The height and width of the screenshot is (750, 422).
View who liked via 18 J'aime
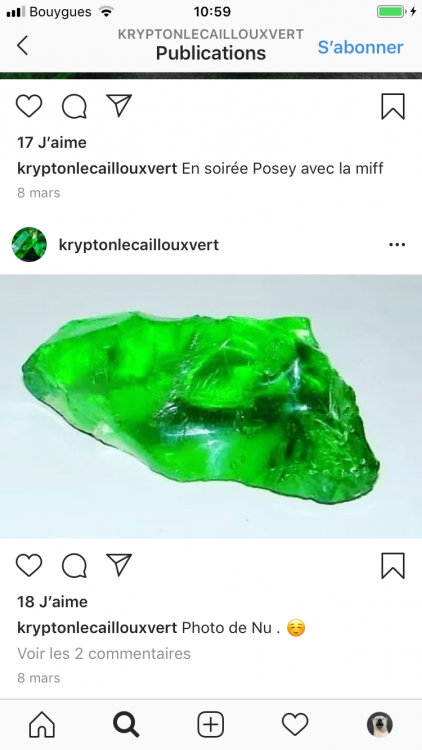point(52,601)
